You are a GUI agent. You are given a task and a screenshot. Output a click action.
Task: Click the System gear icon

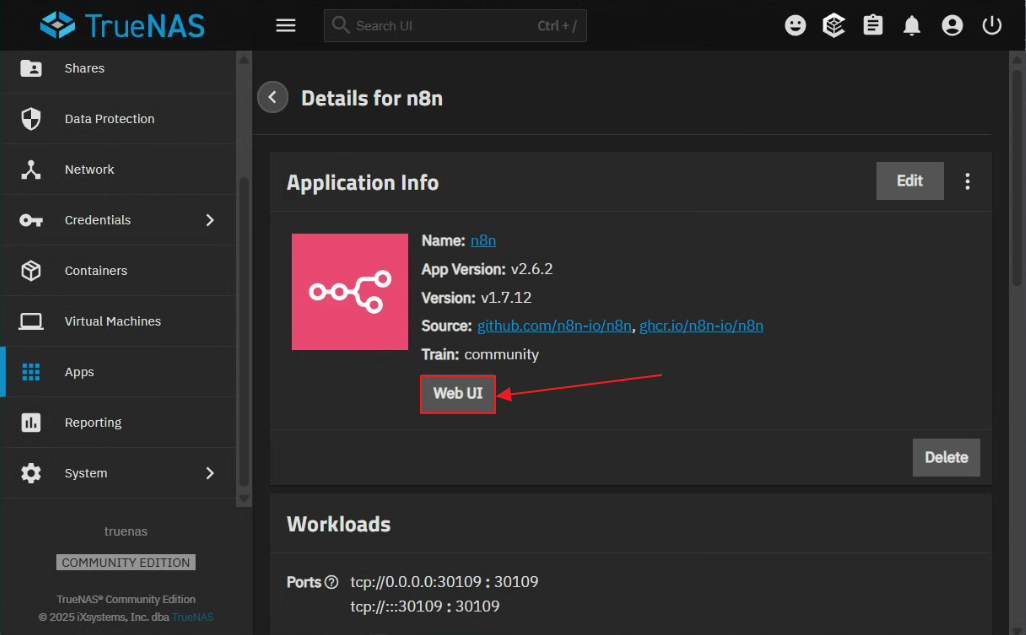[x=31, y=473]
